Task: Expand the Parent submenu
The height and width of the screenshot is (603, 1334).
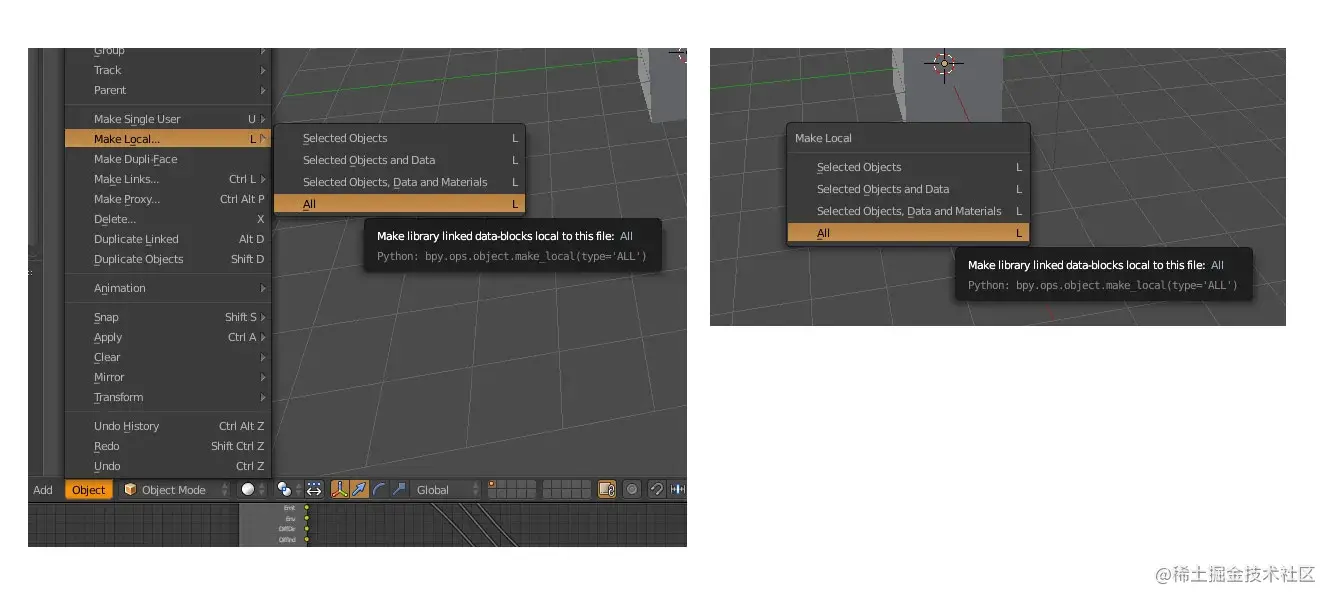Action: (168, 90)
